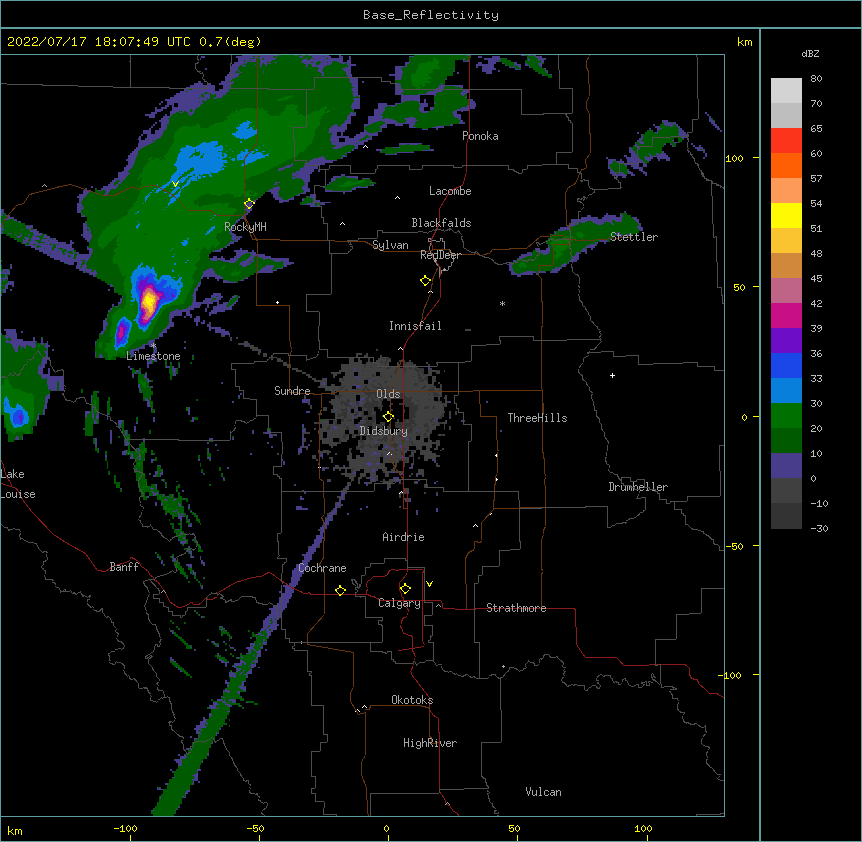
Task: Click the Strathmore label
Action: 516,608
